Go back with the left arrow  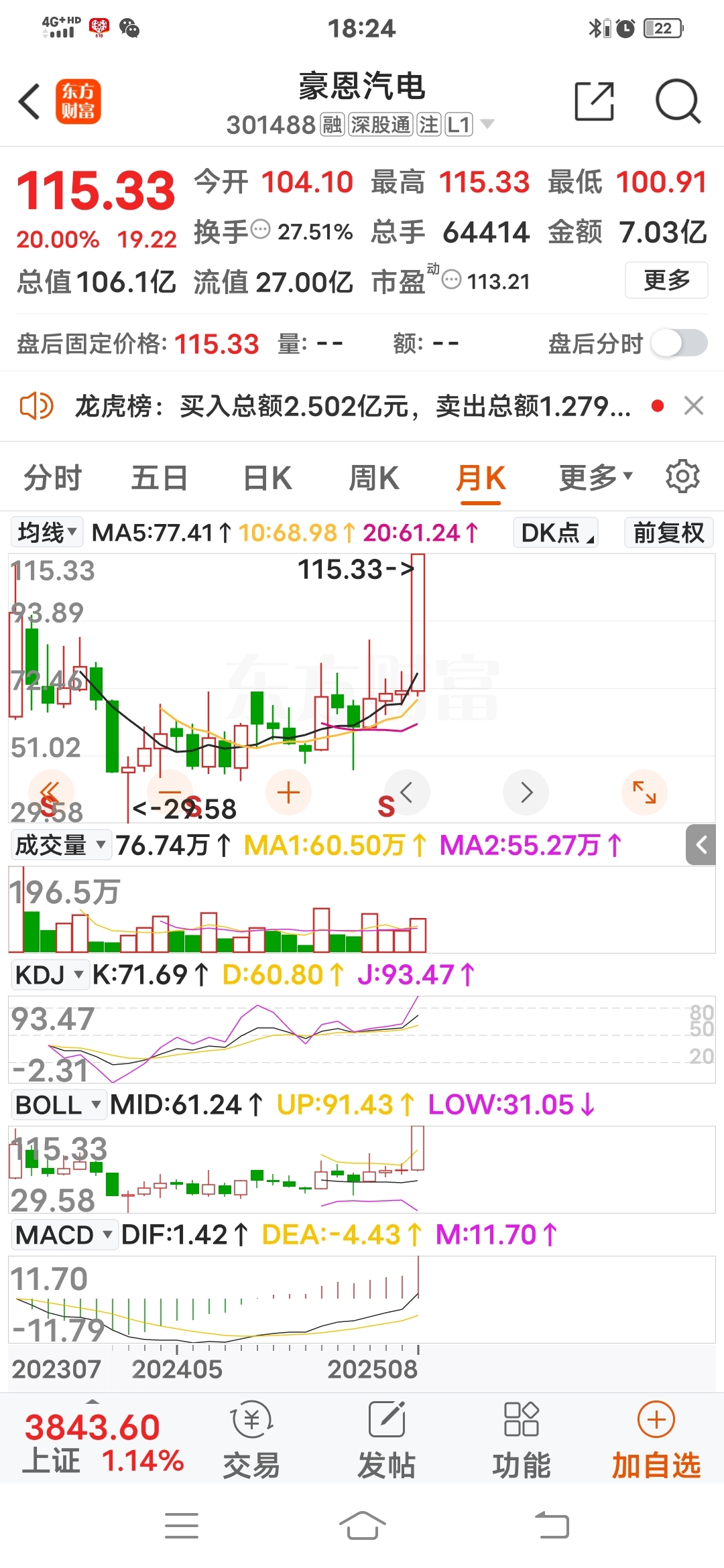(29, 102)
